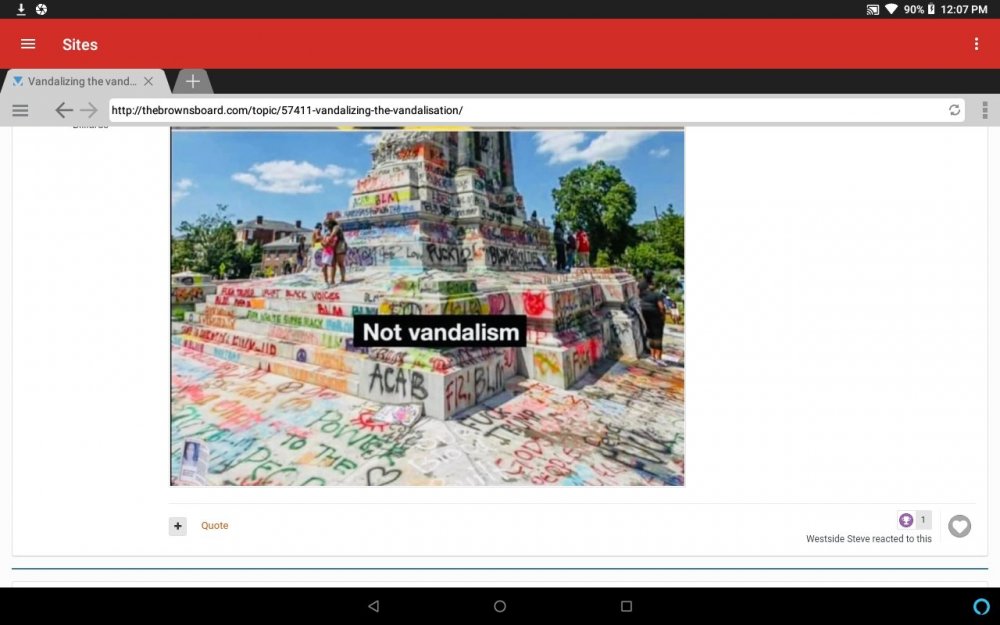The image size is (1000, 625).
Task: Focus the thebrownsboard.com URL address field
Action: (527, 110)
